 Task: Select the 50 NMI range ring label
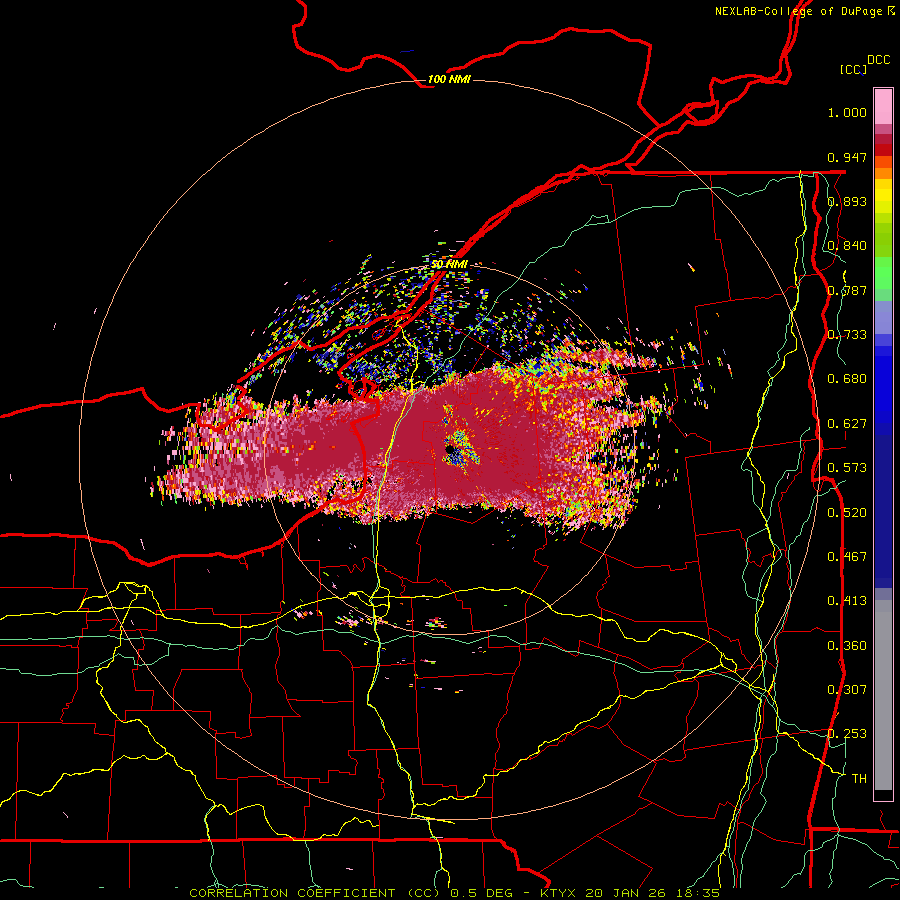coord(449,265)
